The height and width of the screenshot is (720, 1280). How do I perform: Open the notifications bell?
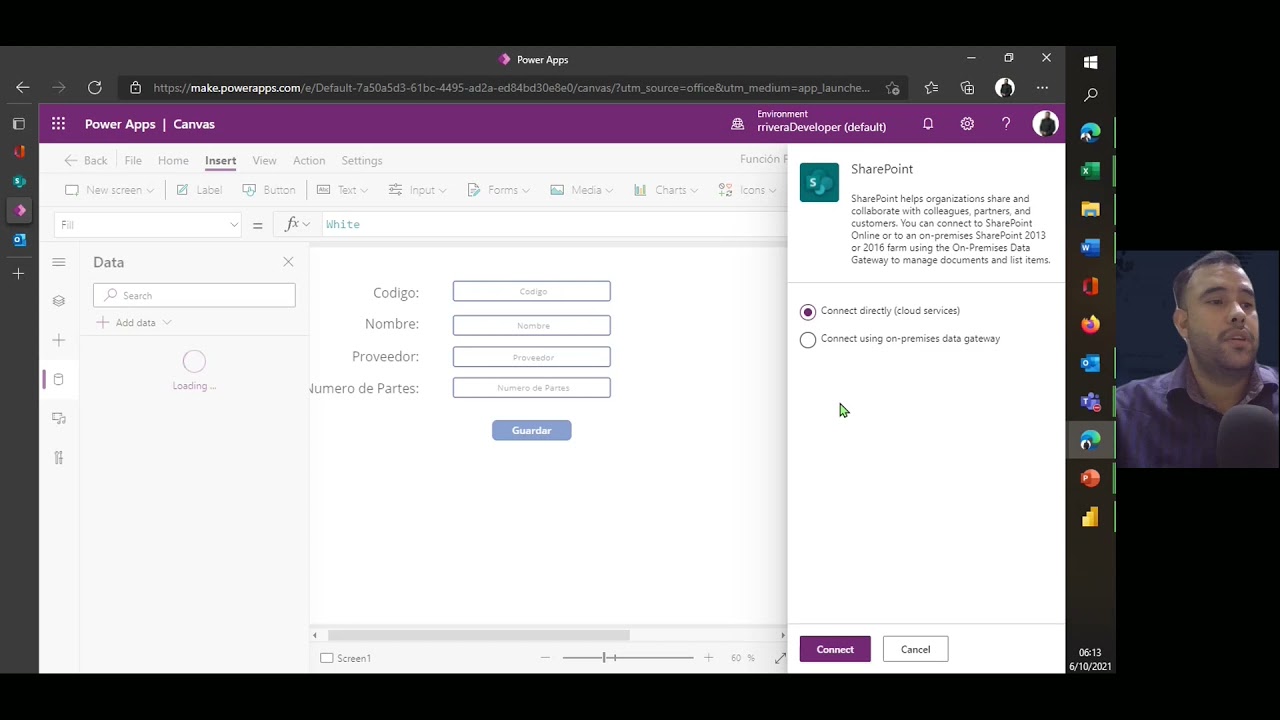coord(928,124)
